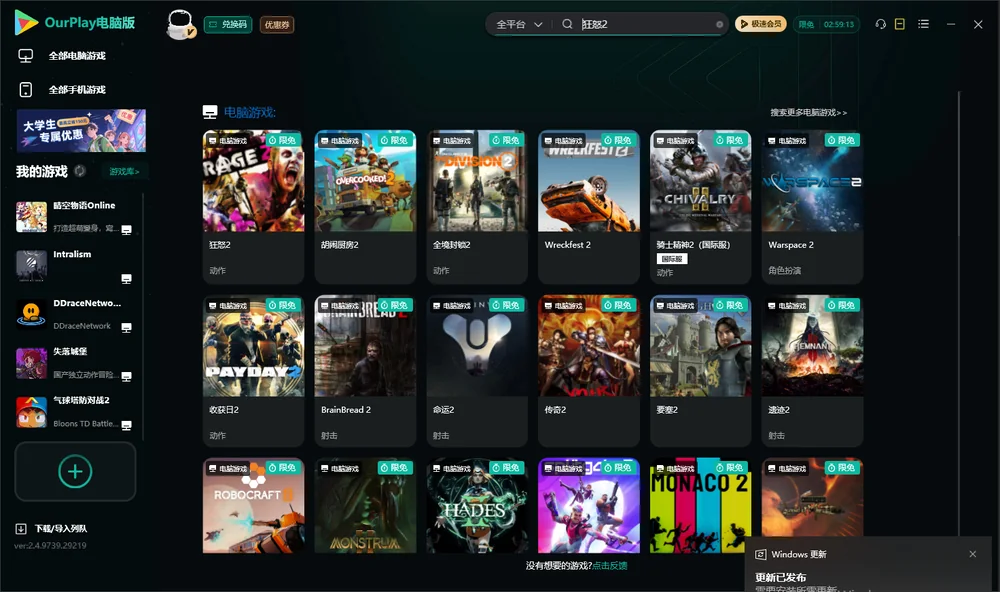The height and width of the screenshot is (592, 1000).
Task: Click the search magnifier icon
Action: pyautogui.click(x=567, y=24)
